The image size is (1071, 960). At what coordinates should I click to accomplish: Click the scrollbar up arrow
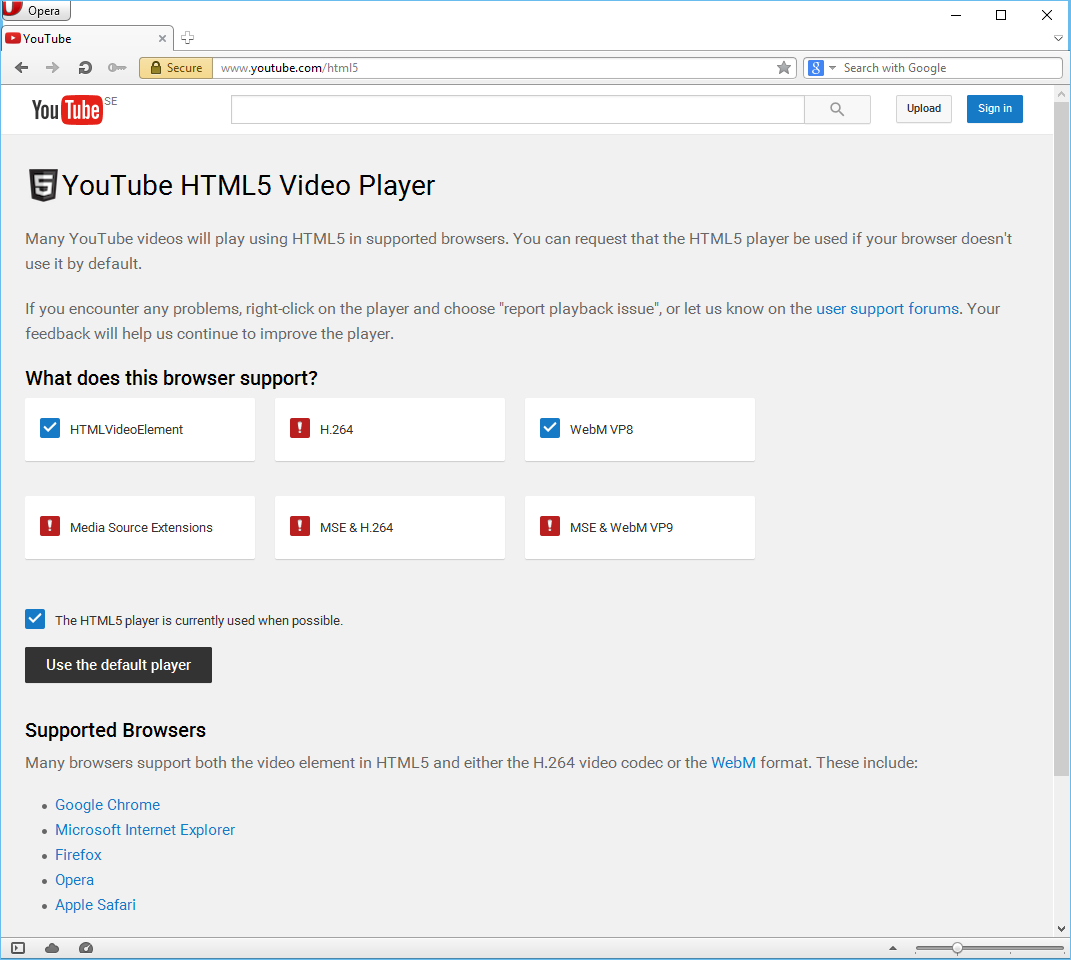[1061, 94]
